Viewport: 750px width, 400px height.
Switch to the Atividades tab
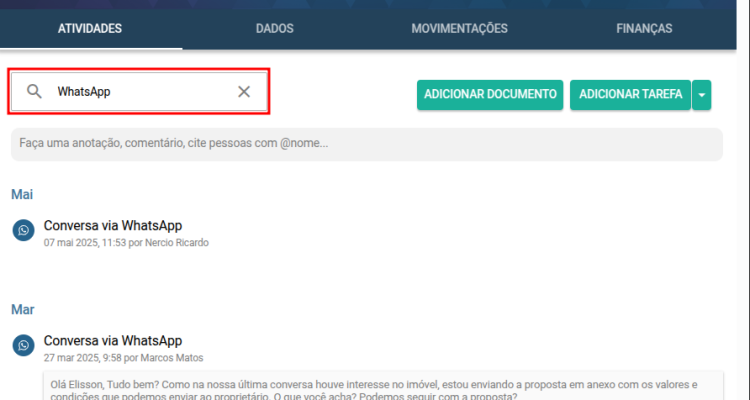pyautogui.click(x=90, y=29)
